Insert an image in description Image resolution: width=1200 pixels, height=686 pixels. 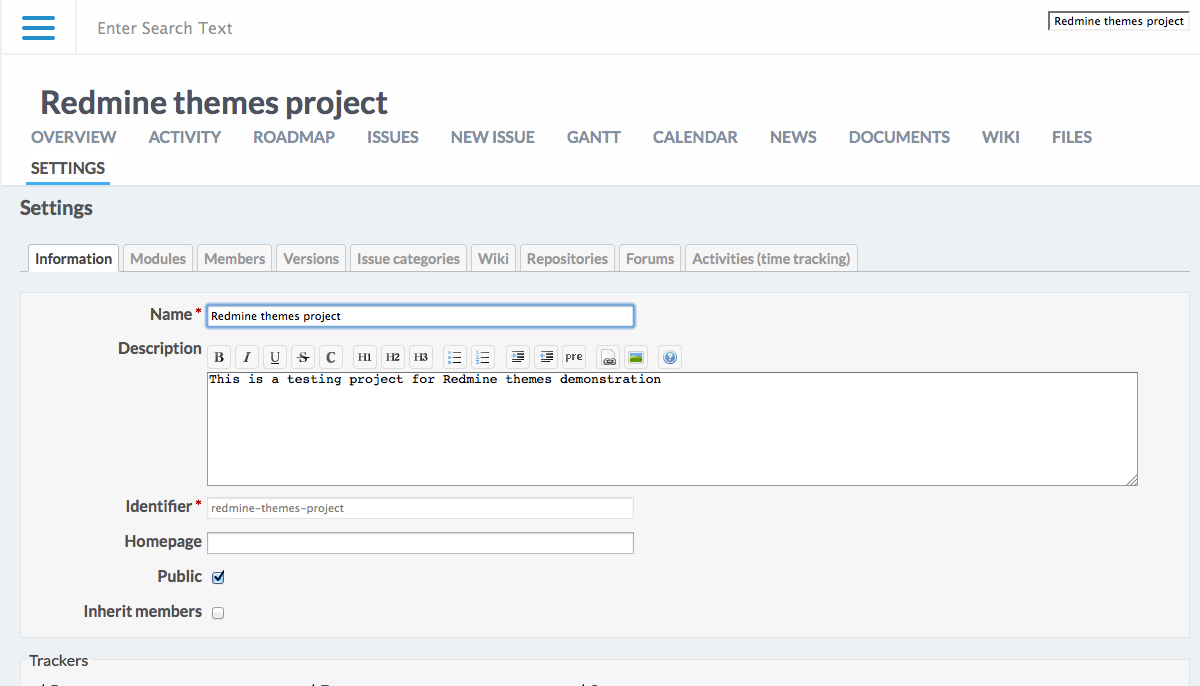(636, 357)
